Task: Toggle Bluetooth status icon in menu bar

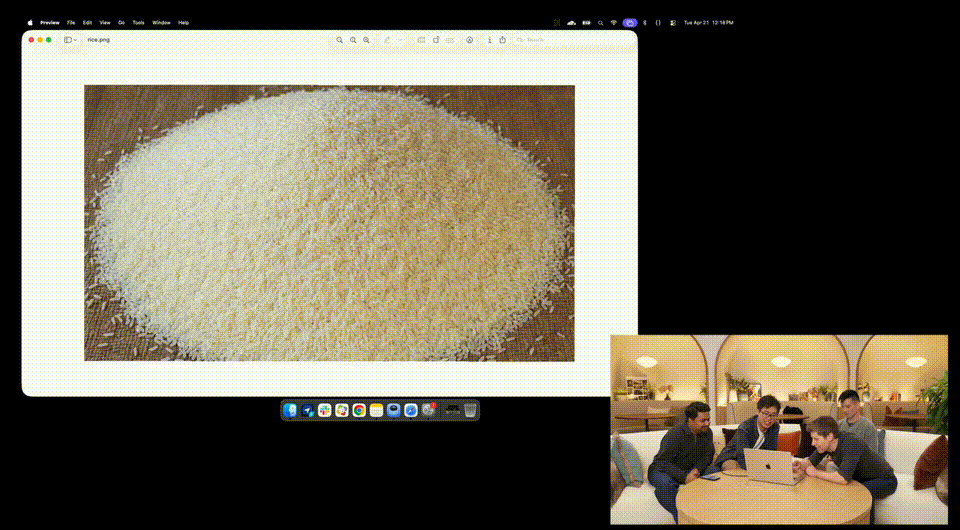Action: pyautogui.click(x=644, y=22)
